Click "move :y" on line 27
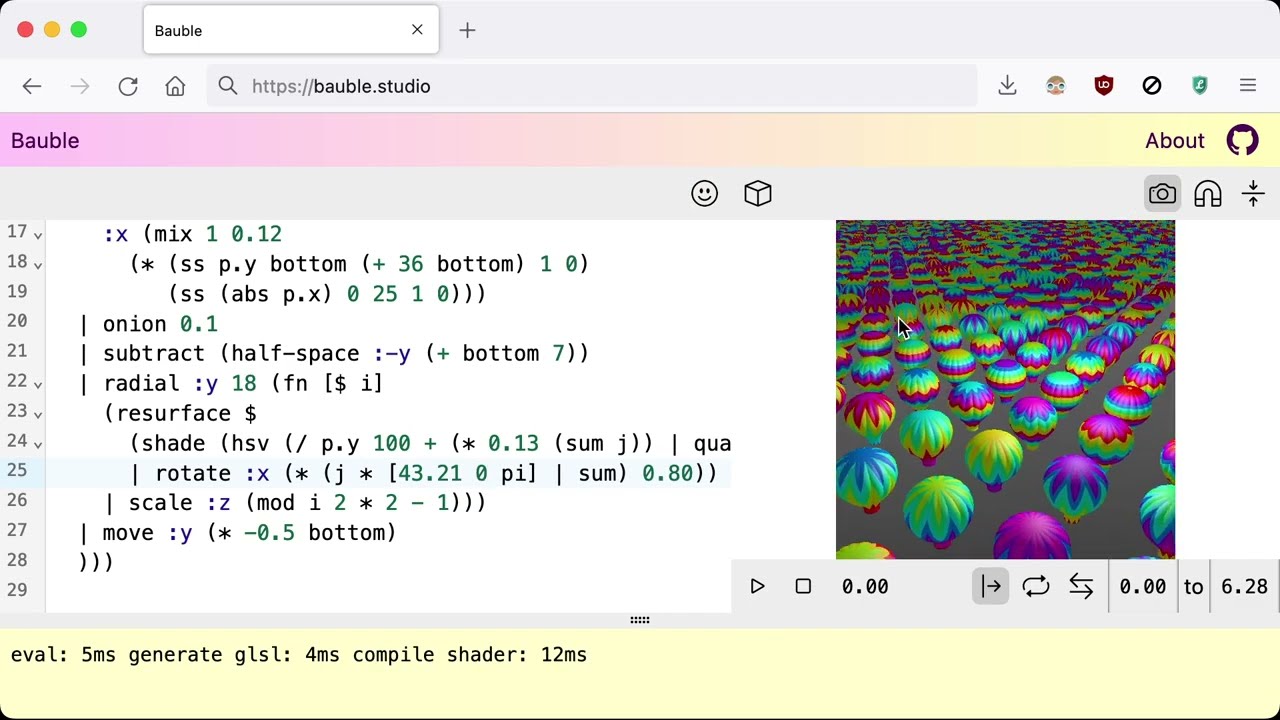The height and width of the screenshot is (720, 1280). click(x=148, y=533)
